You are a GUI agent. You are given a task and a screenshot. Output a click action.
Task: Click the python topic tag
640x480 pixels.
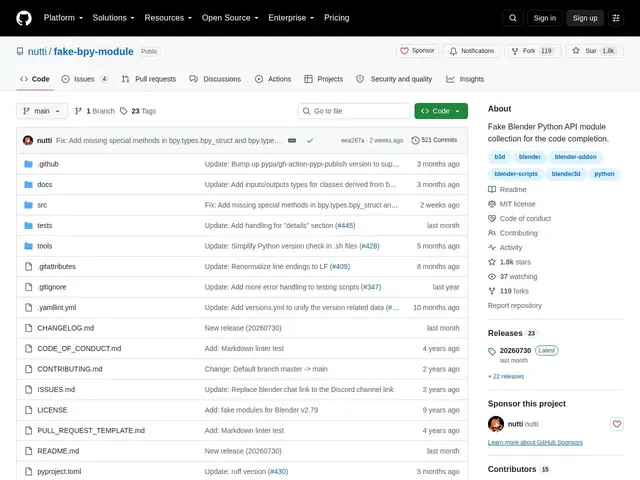pyautogui.click(x=604, y=174)
